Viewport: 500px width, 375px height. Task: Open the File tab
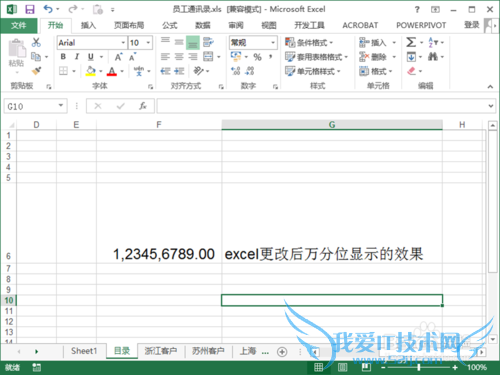tap(19, 25)
